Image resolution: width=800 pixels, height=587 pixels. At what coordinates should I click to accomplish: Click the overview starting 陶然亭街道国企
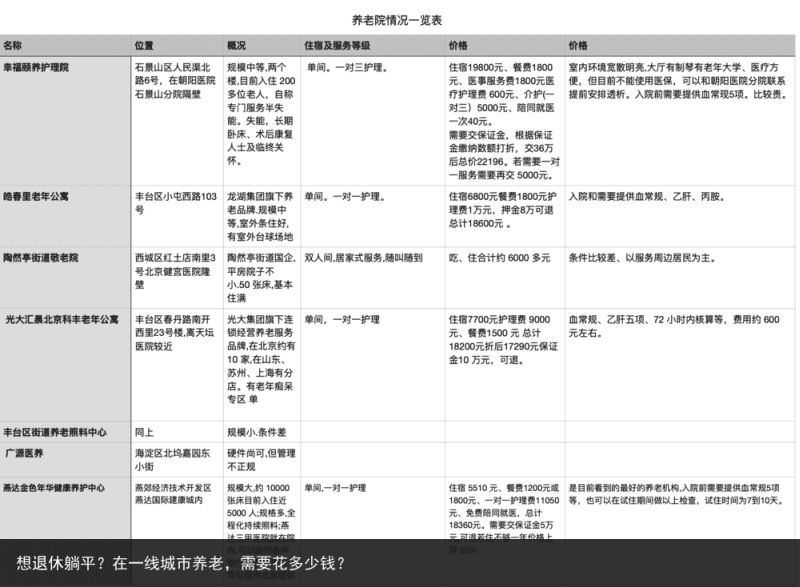pyautogui.click(x=261, y=277)
